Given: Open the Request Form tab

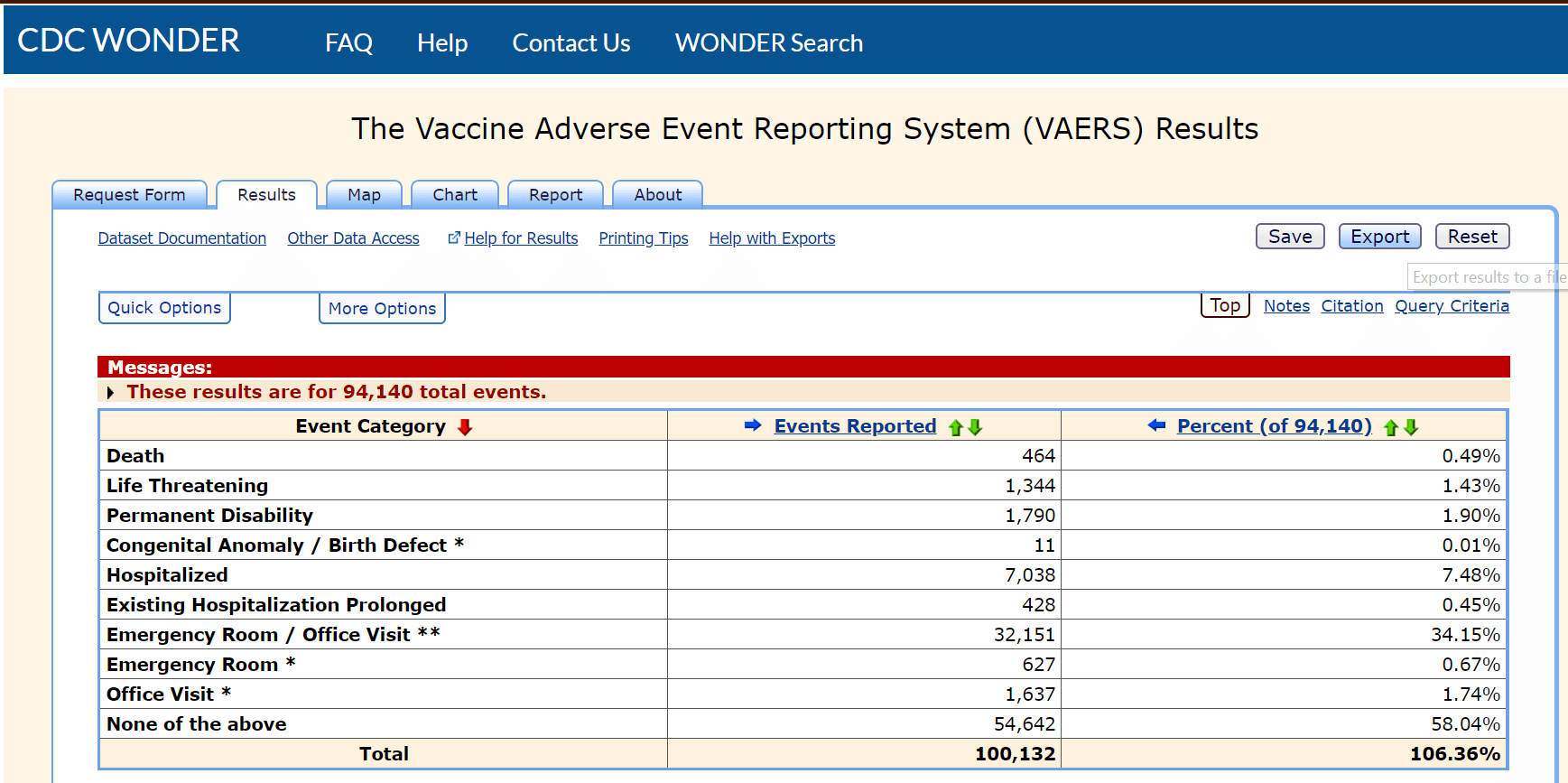Looking at the screenshot, I should coord(129,195).
